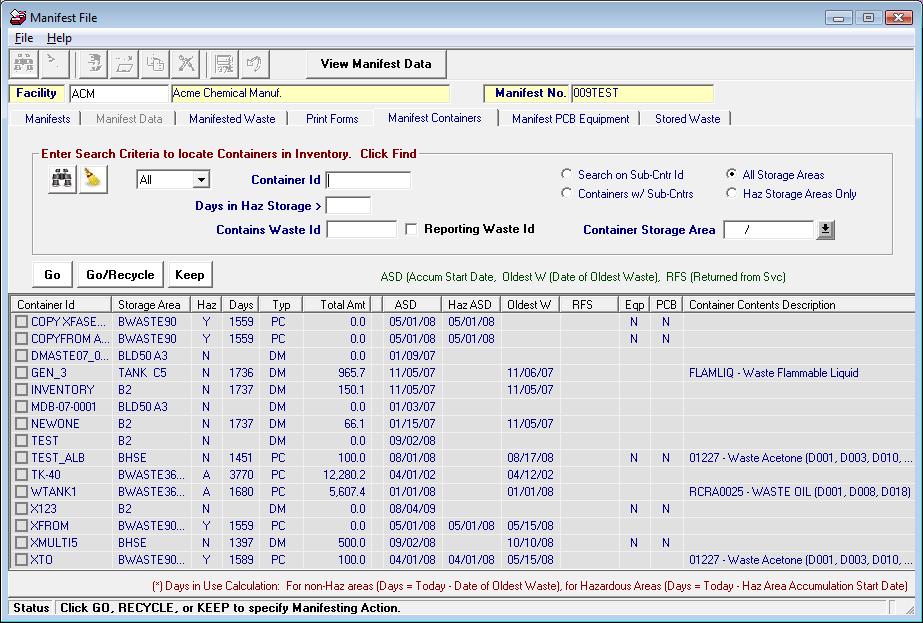The image size is (923, 623).
Task: Check the WTANK1 container row checkbox
Action: 22,492
